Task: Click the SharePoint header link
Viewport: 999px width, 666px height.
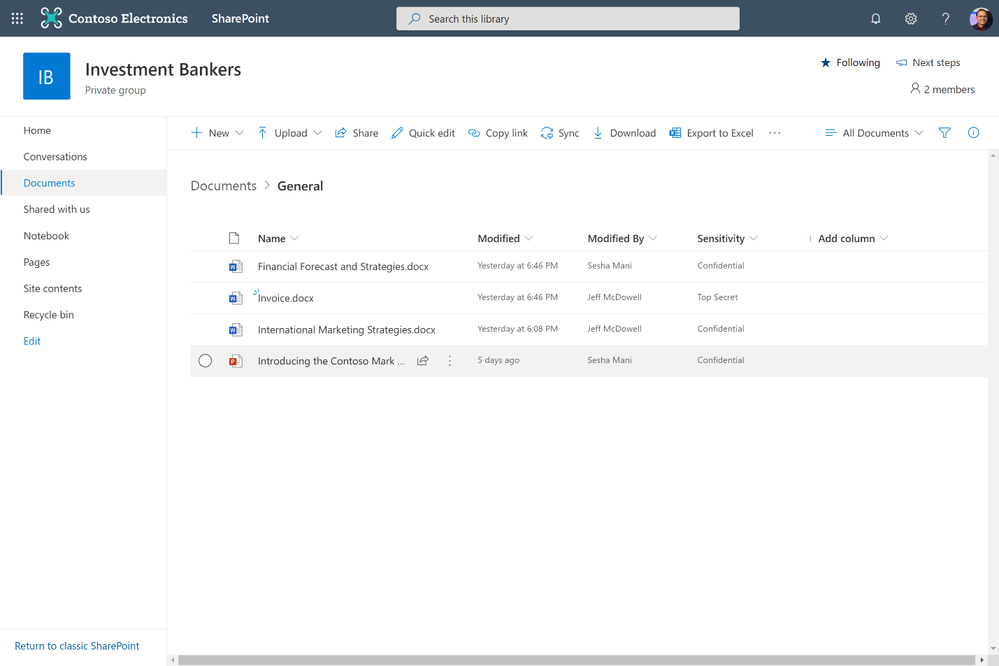Action: (240, 18)
